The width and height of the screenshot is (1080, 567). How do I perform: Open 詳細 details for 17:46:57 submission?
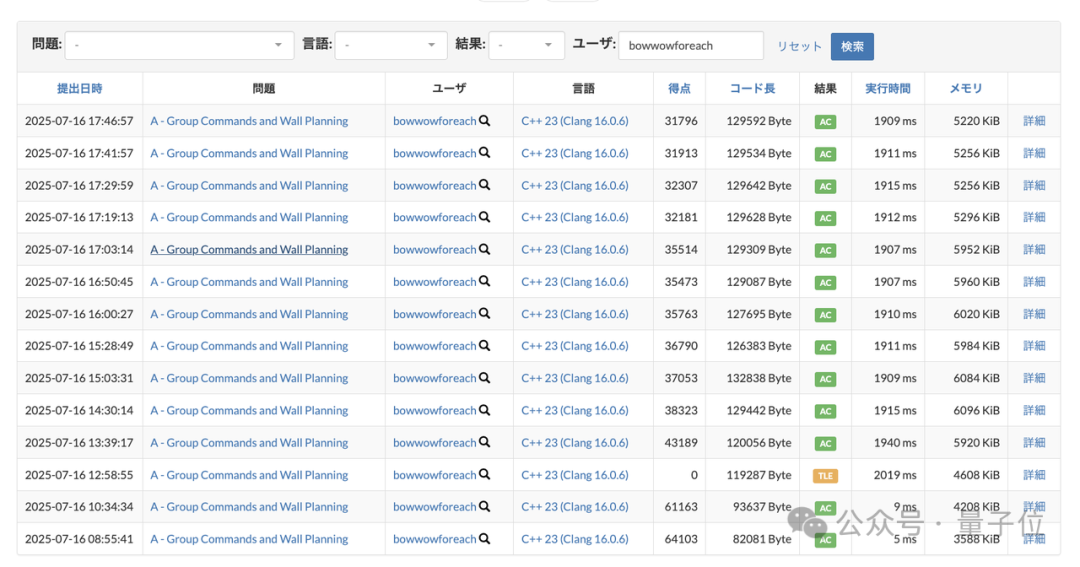(x=1034, y=121)
